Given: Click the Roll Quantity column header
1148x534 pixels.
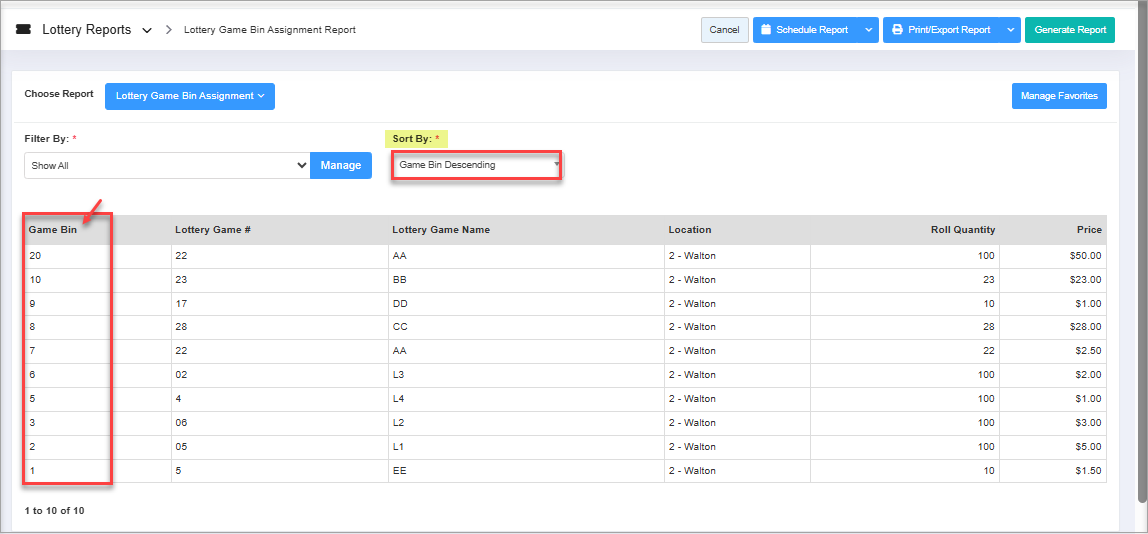Looking at the screenshot, I should coord(962,230).
